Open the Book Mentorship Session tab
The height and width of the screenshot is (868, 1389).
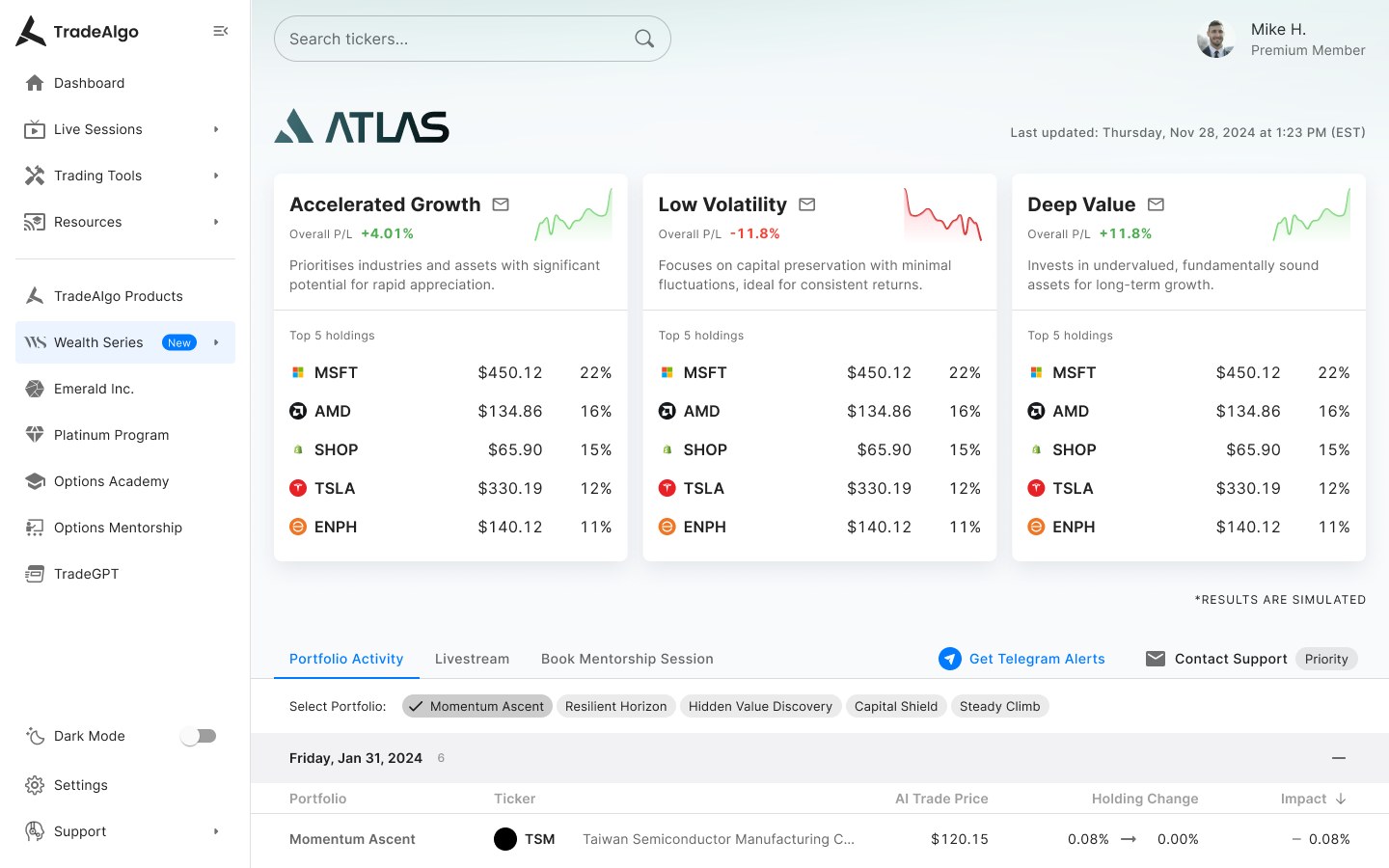point(627,659)
